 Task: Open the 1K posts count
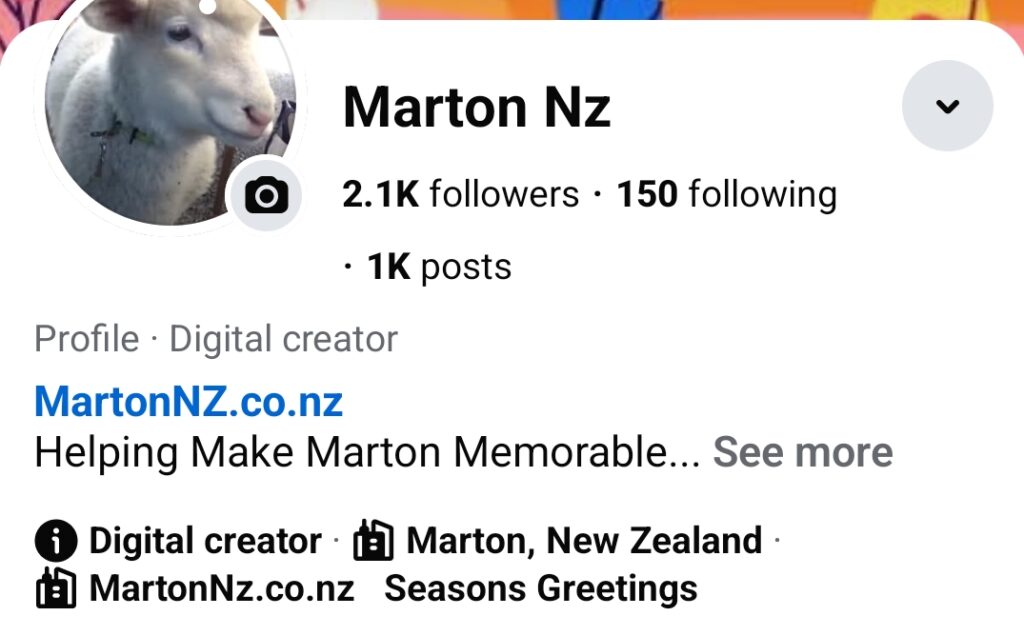[x=439, y=266]
